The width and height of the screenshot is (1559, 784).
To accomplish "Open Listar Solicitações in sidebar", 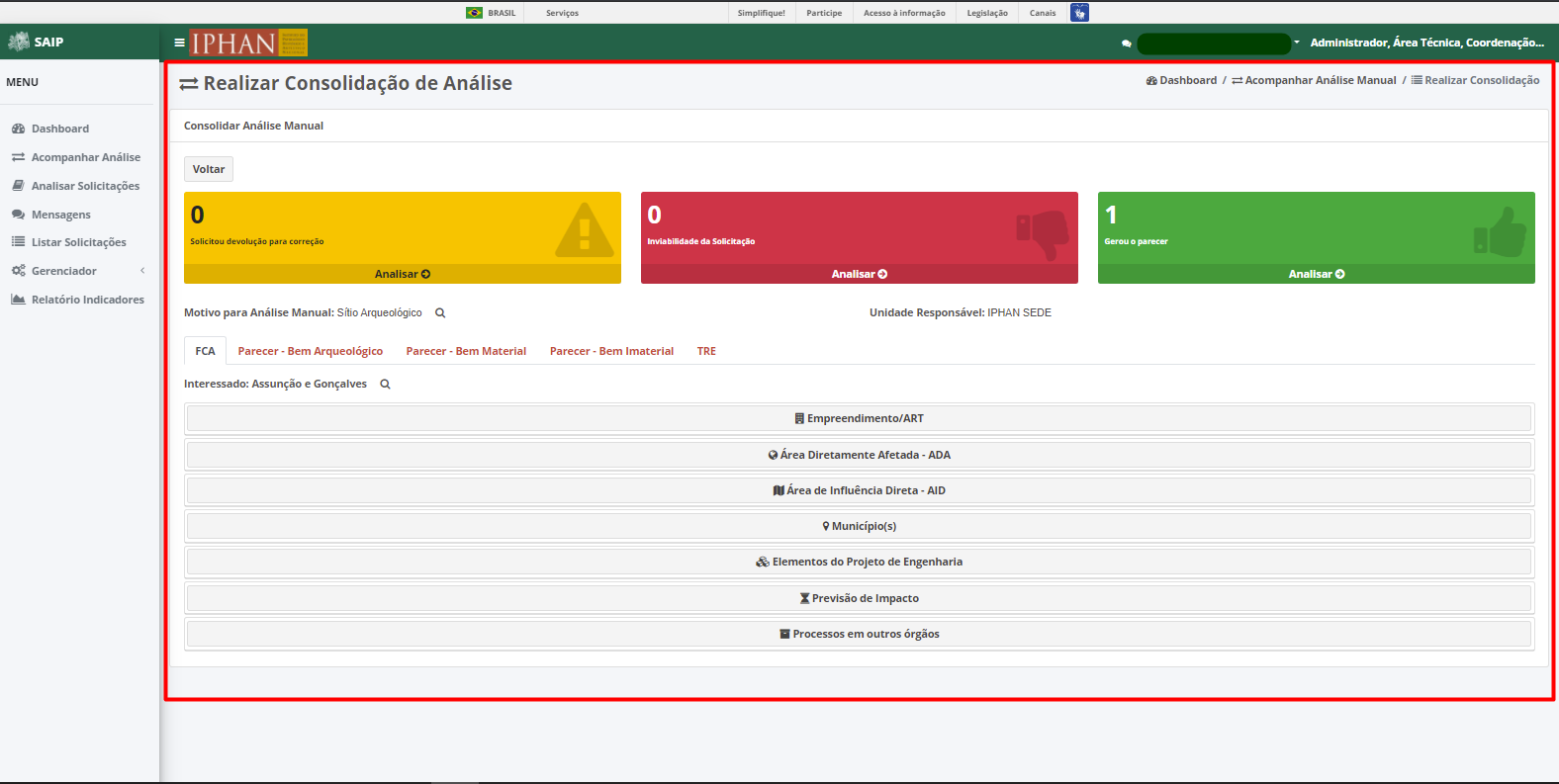I will click(79, 242).
